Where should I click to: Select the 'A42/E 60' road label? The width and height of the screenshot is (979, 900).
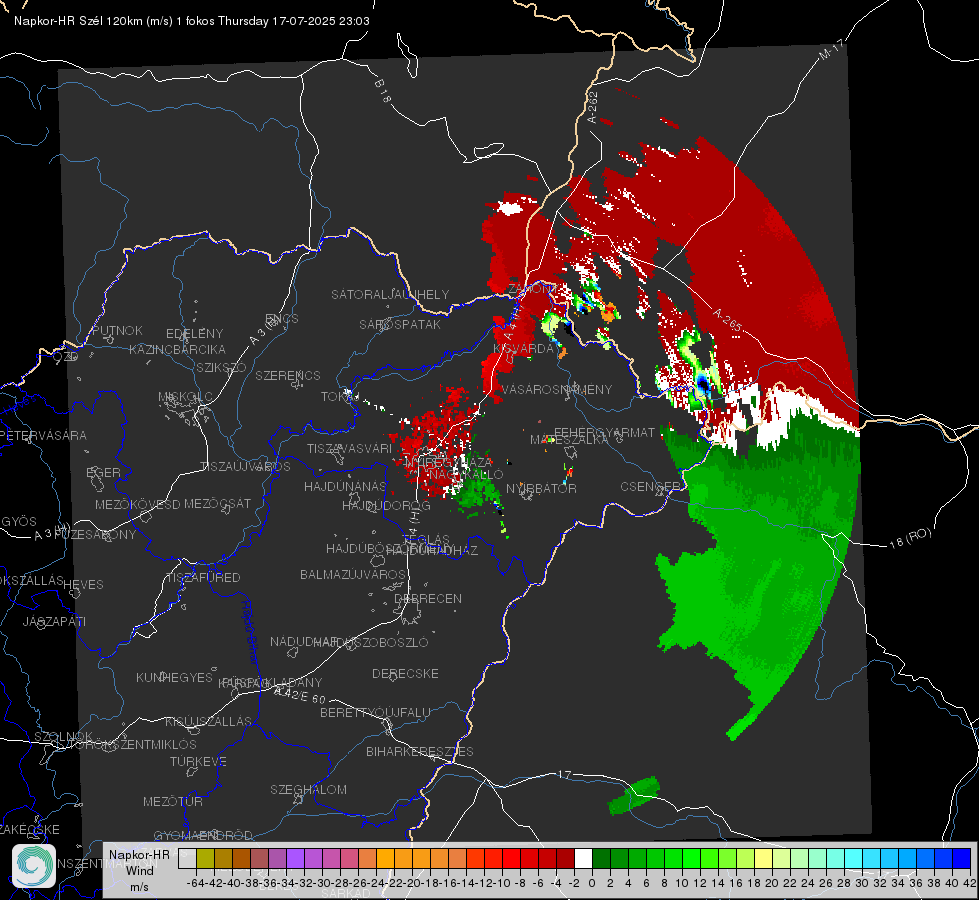pyautogui.click(x=300, y=695)
